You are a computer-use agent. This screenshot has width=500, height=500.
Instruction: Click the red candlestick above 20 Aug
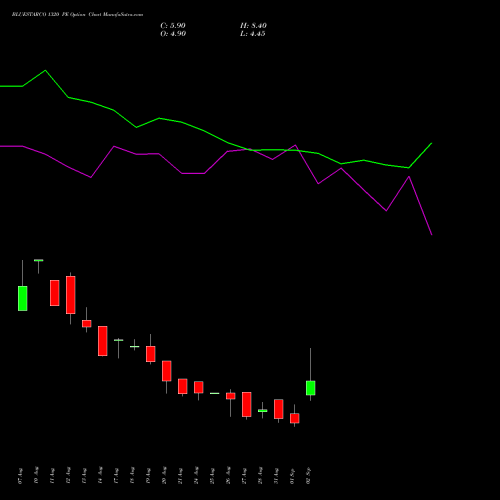(x=167, y=371)
